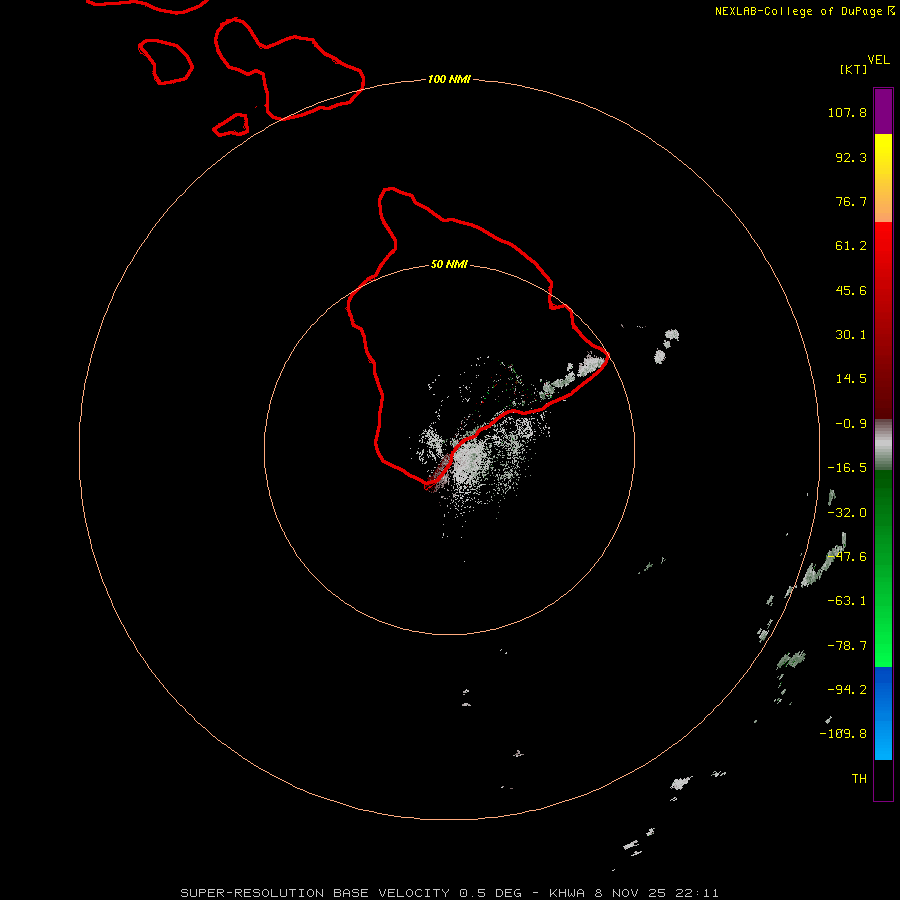Click the -78.7 velocity scale value
This screenshot has height=900, width=900.
847,646
